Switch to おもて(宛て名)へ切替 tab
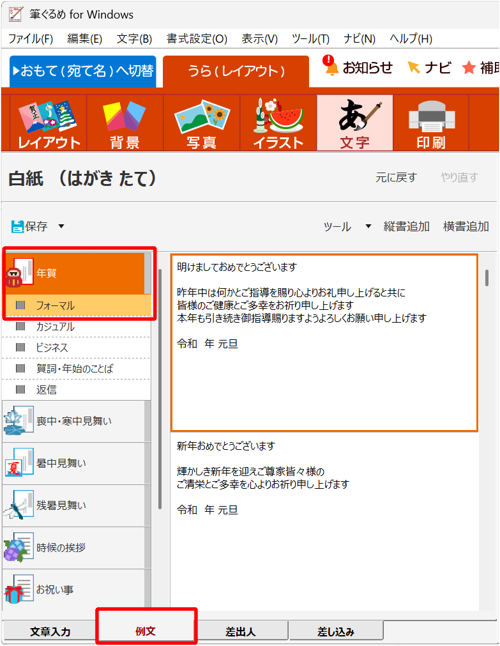This screenshot has width=500, height=646. click(x=83, y=71)
